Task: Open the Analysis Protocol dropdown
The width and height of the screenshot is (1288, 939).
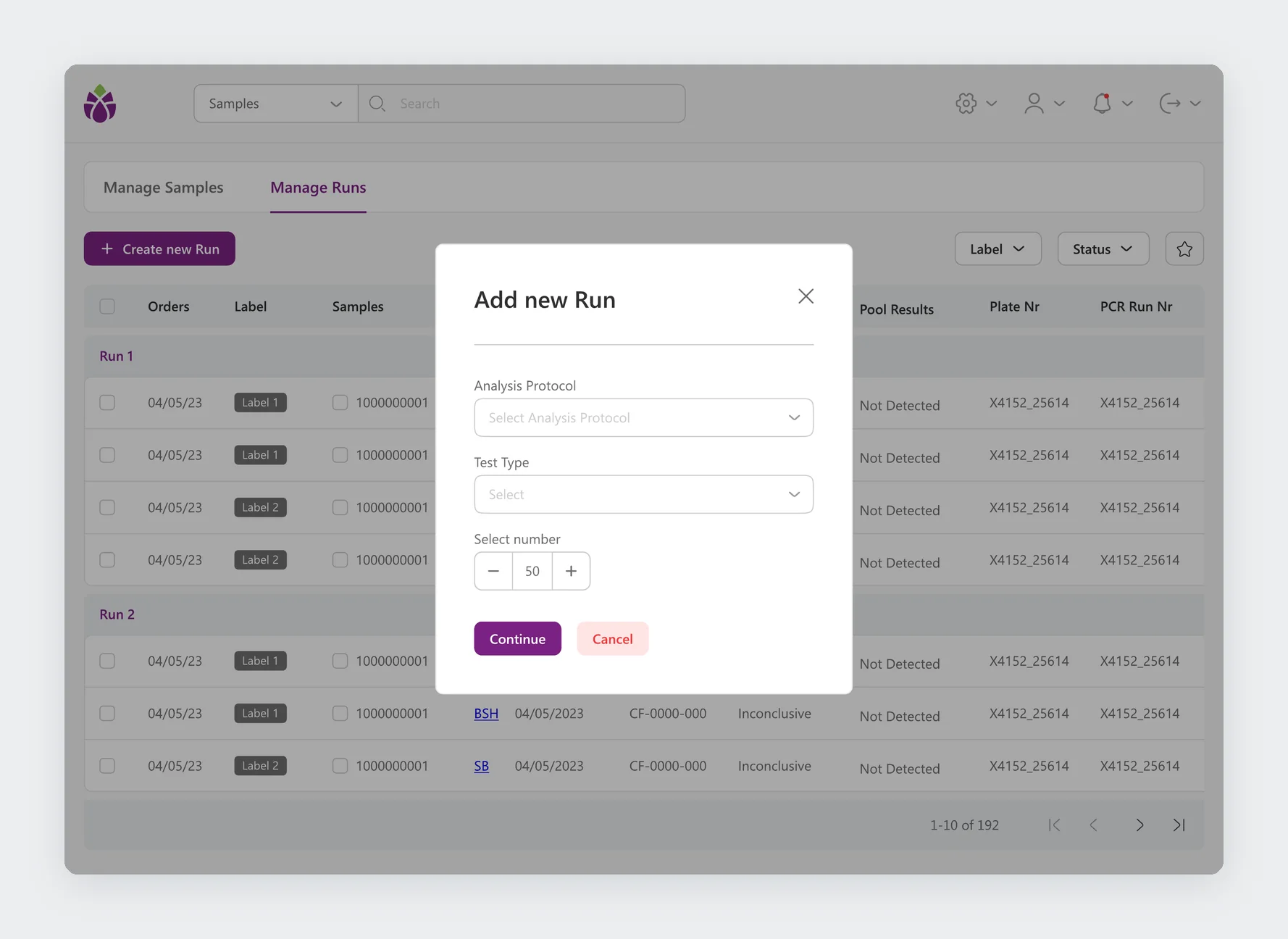Action: [x=643, y=418]
